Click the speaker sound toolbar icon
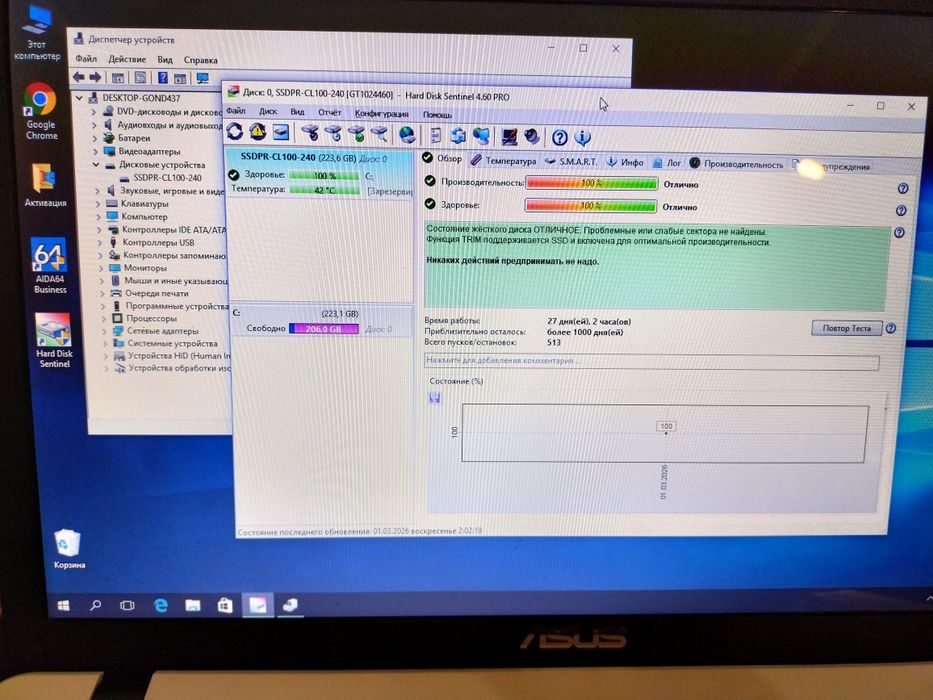Screen dimensions: 933x700 coord(532,137)
